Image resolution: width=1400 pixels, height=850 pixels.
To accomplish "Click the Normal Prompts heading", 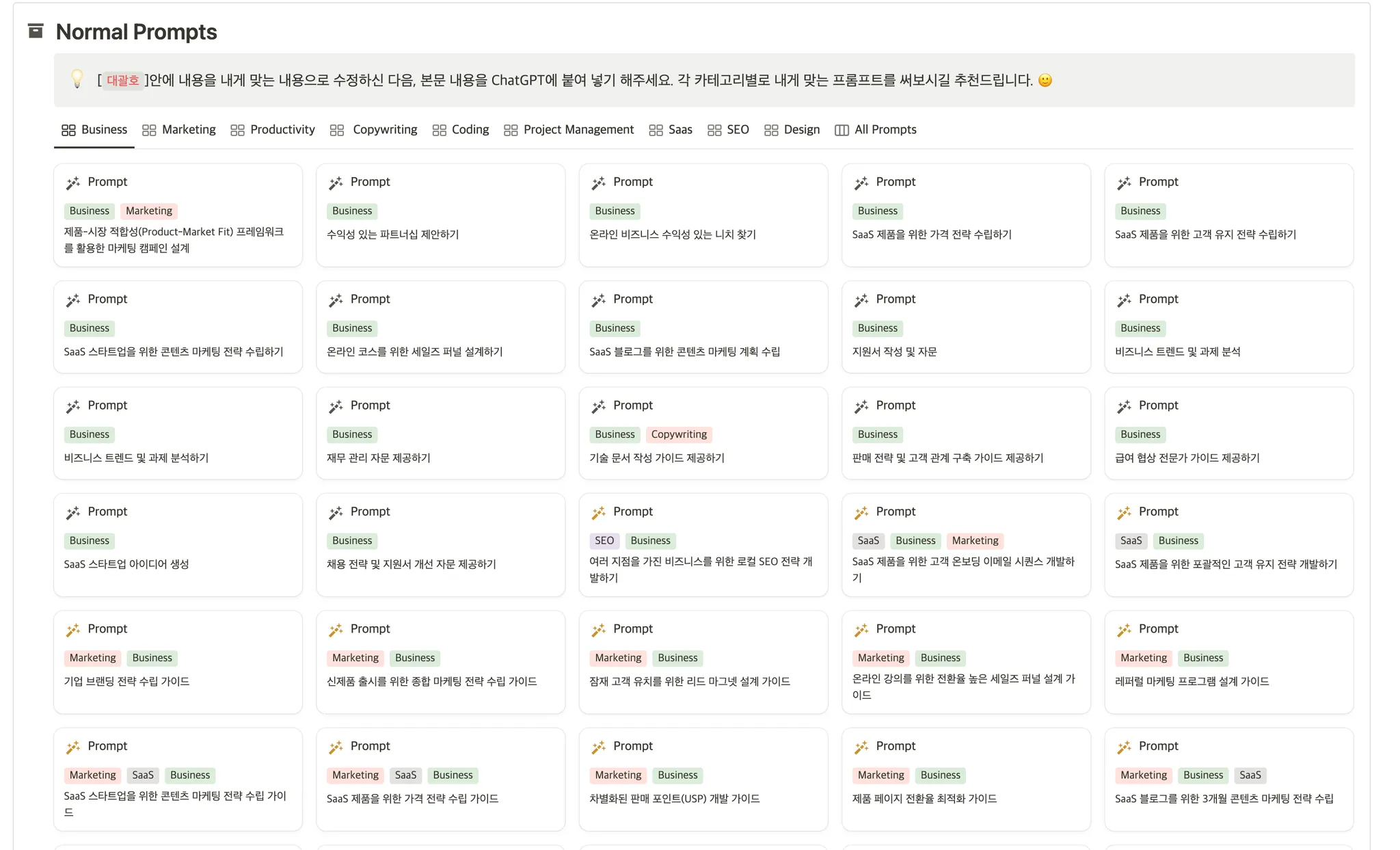I will pos(136,31).
